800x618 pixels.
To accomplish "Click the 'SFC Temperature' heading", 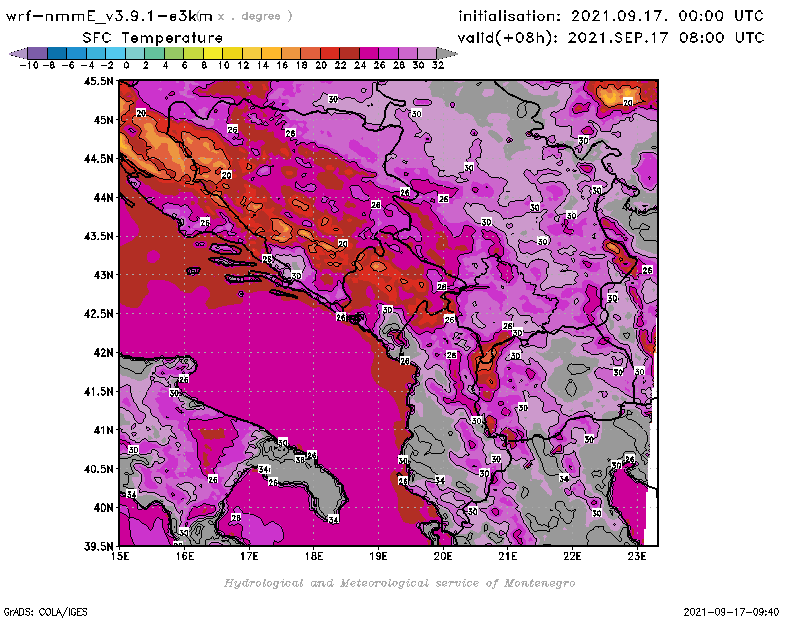I will pos(153,38).
